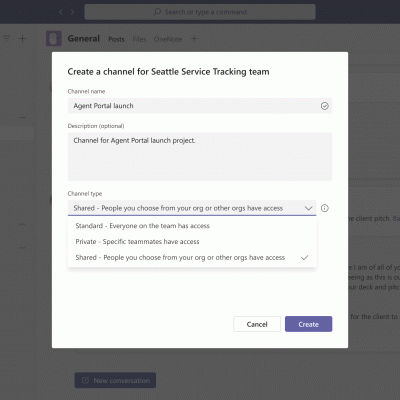The height and width of the screenshot is (400, 400).
Task: Click the New conversation button
Action: [x=115, y=380]
